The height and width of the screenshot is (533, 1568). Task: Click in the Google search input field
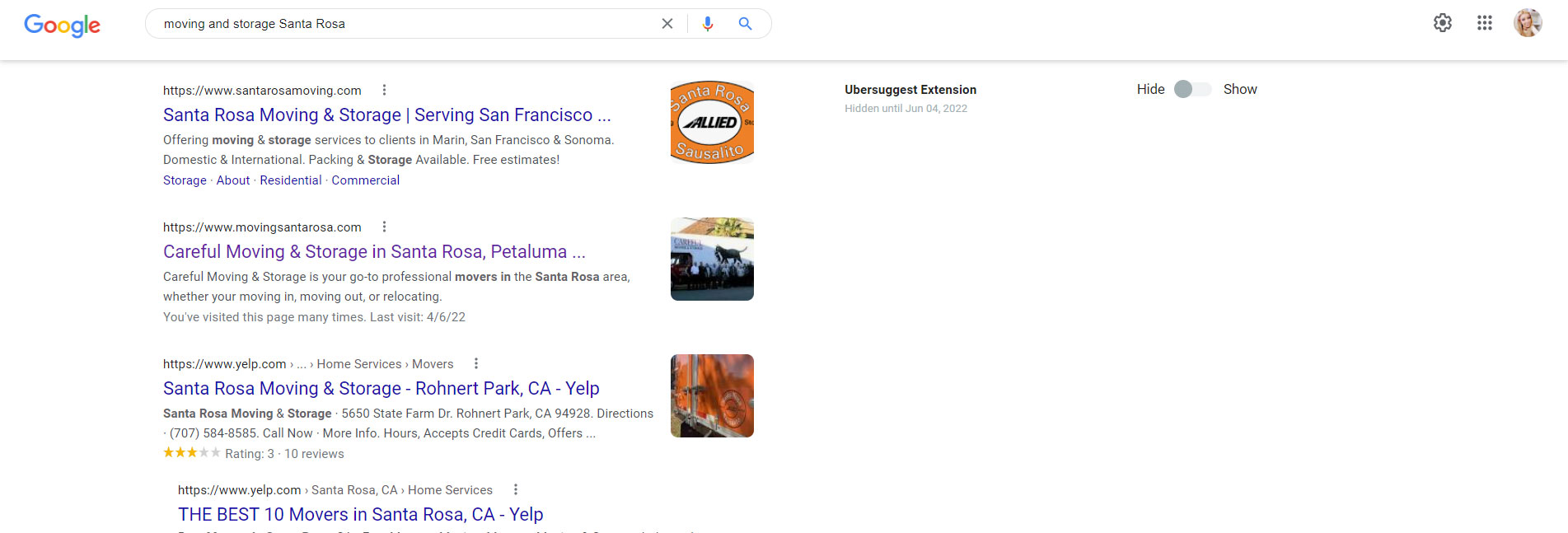(404, 24)
